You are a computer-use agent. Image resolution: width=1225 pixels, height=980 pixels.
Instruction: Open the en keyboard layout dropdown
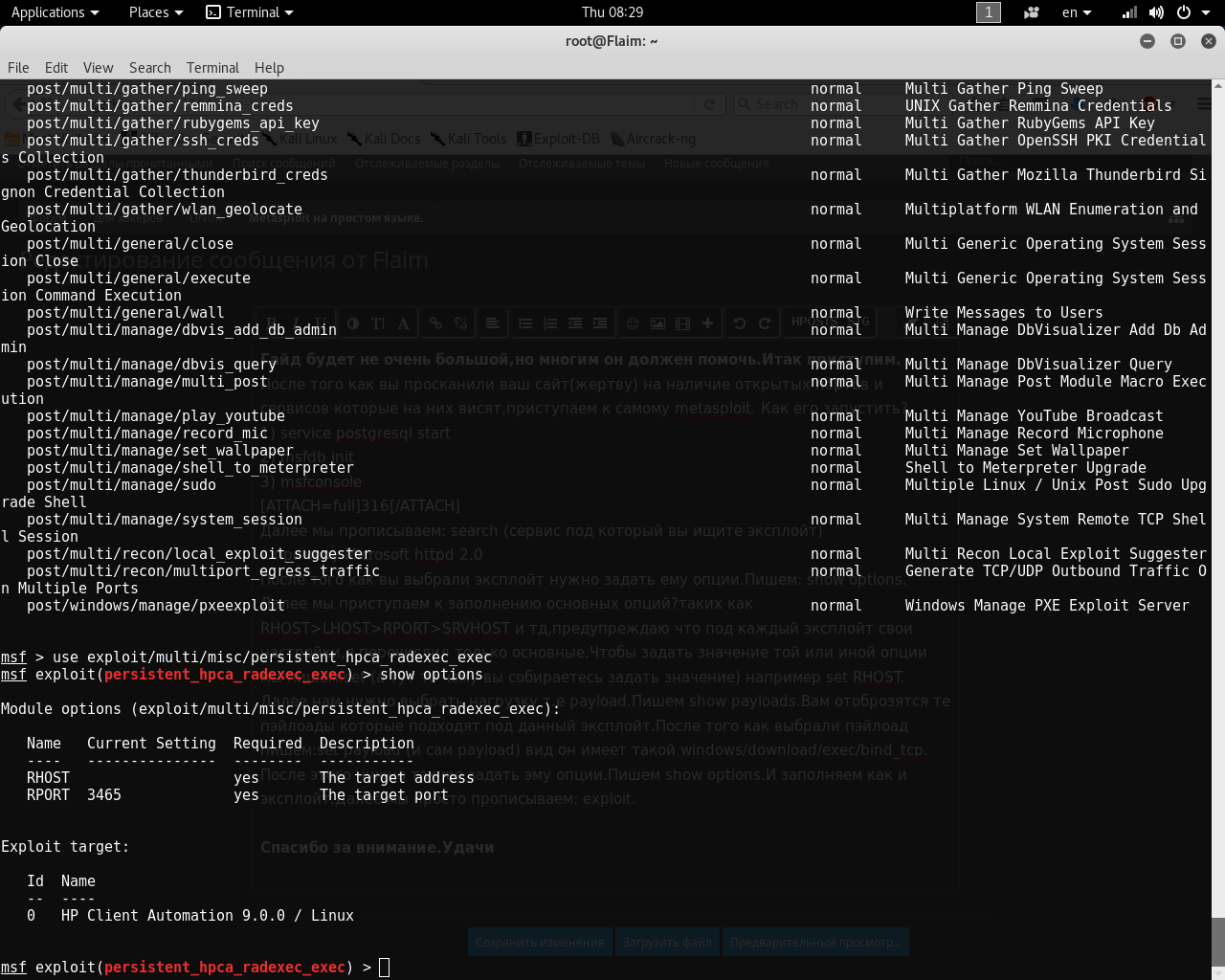point(1077,12)
